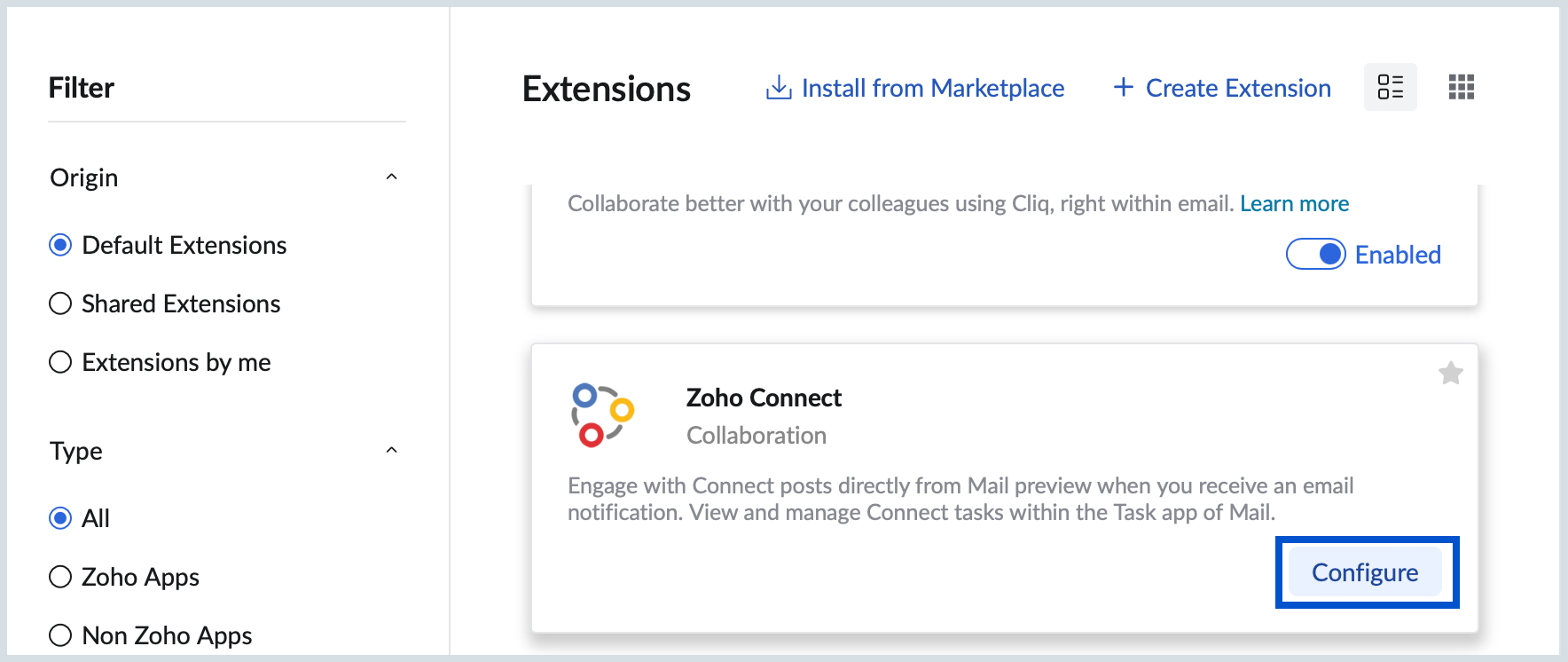Click Create Extension link
1568x662 pixels.
point(1238,88)
